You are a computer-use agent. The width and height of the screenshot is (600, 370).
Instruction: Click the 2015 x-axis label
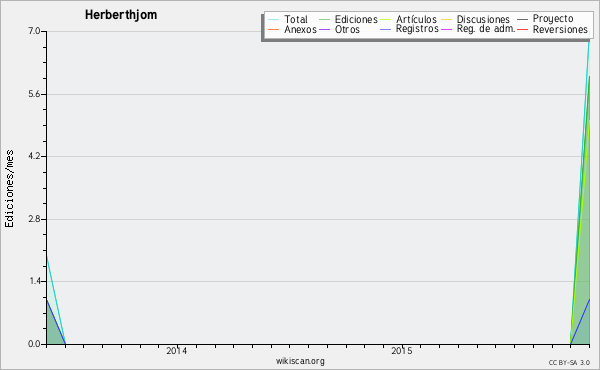[x=401, y=351]
